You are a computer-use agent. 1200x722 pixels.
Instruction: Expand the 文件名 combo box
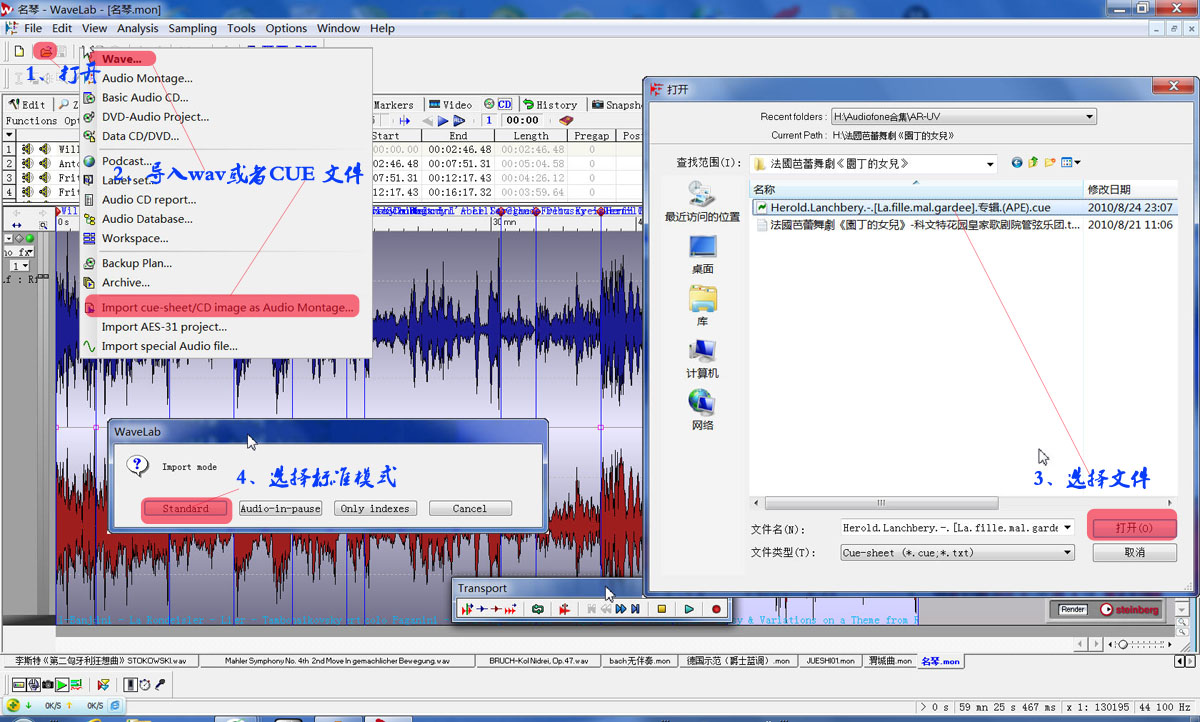coord(1067,527)
